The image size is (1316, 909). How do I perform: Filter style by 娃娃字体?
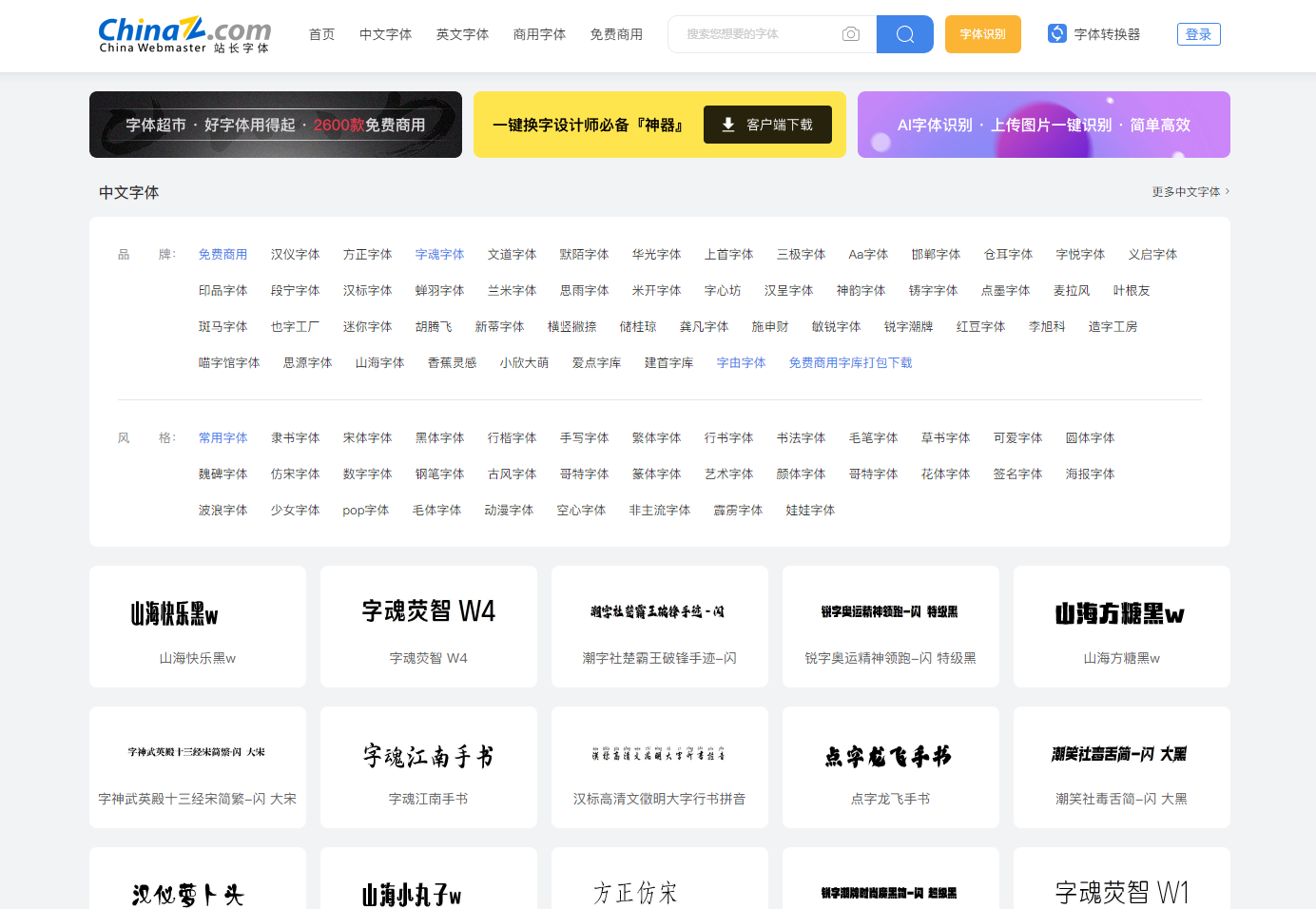[811, 510]
